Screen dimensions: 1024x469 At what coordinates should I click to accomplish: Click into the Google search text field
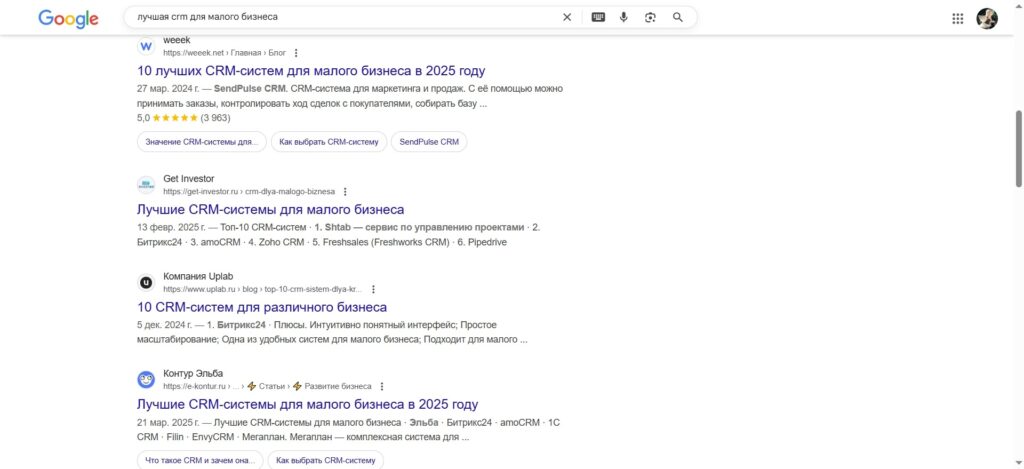(340, 17)
